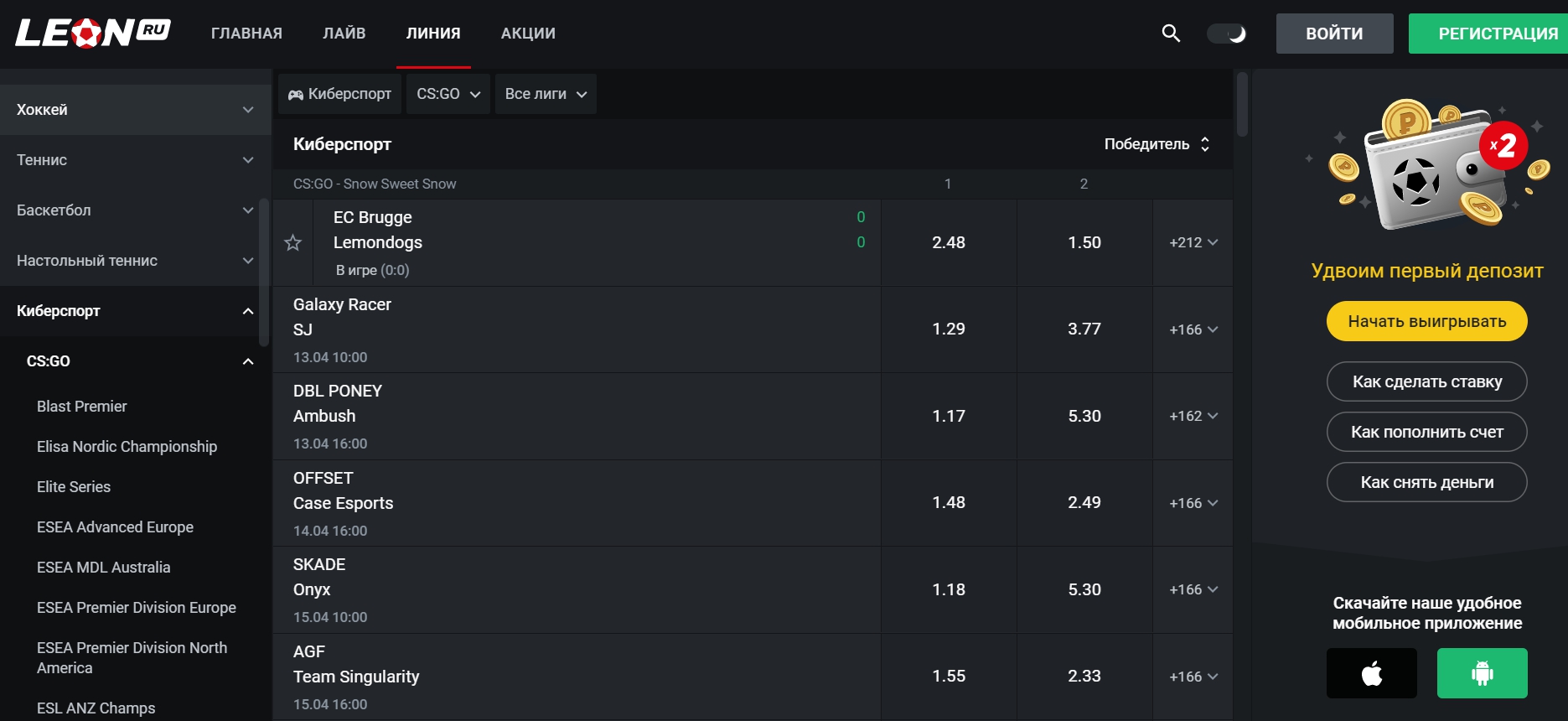This screenshot has height=721, width=1568.
Task: Bet on Case Esports at 2.49
Action: click(x=1084, y=503)
